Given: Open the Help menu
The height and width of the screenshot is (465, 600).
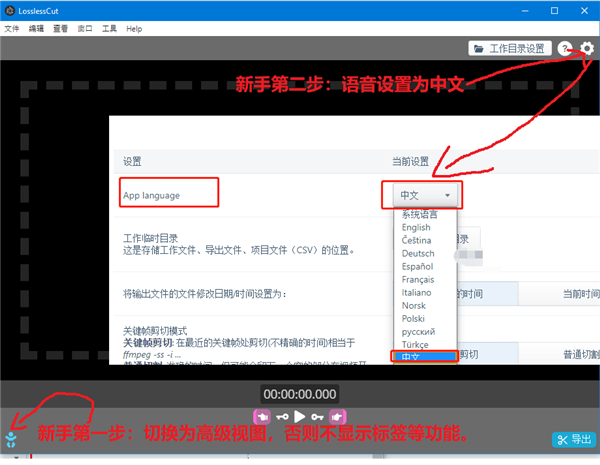Looking at the screenshot, I should [x=134, y=29].
